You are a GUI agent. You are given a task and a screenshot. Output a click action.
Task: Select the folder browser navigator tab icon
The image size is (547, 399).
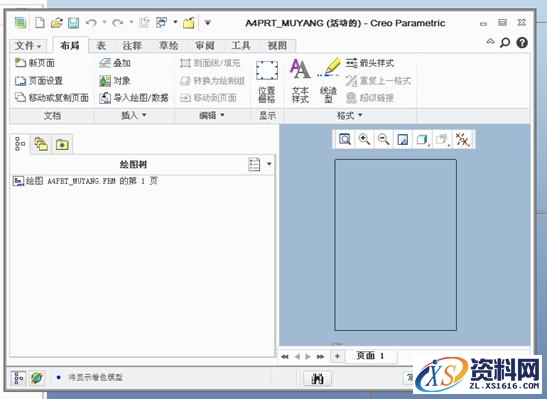[62, 144]
